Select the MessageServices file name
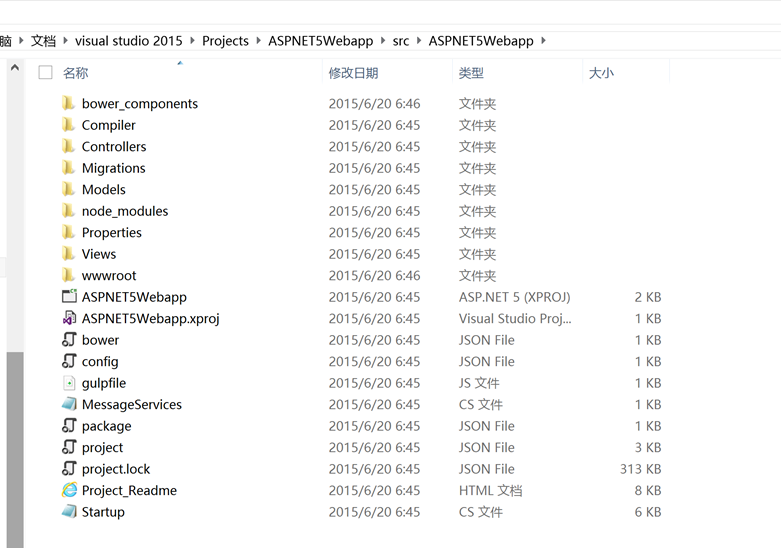 [x=131, y=404]
